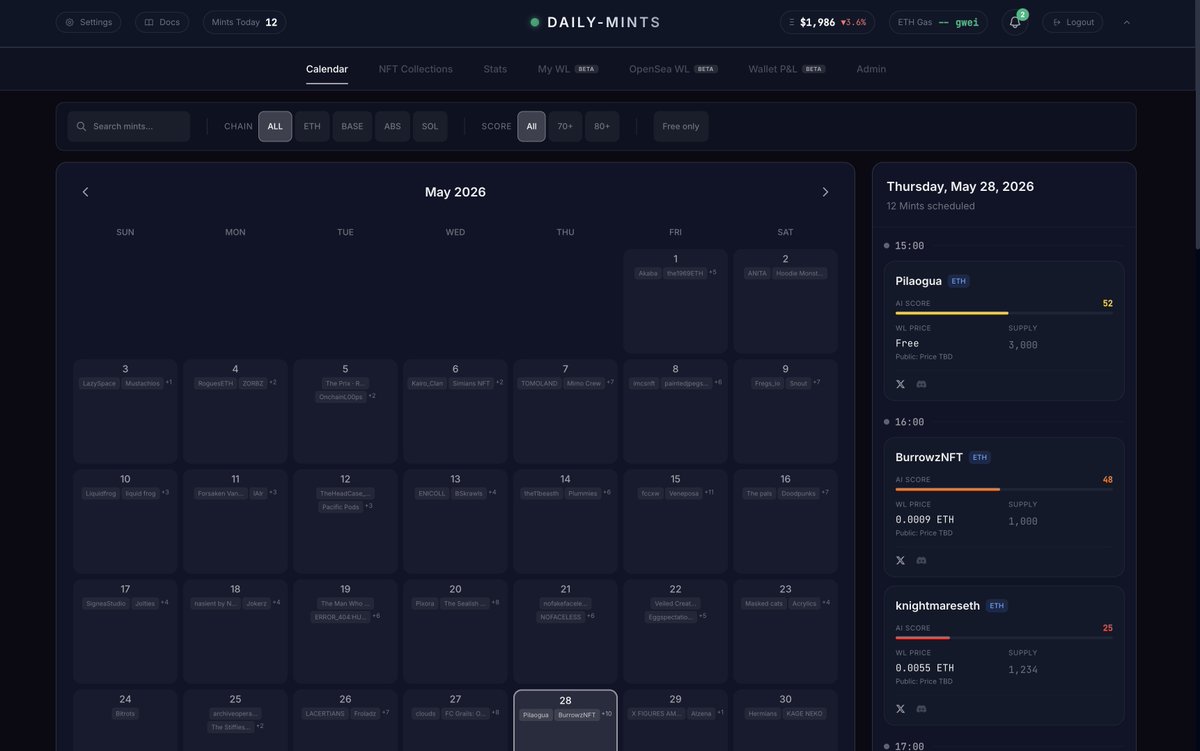The image size is (1200, 751).
Task: Click the Simians NFT mint tag
Action: tap(471, 383)
